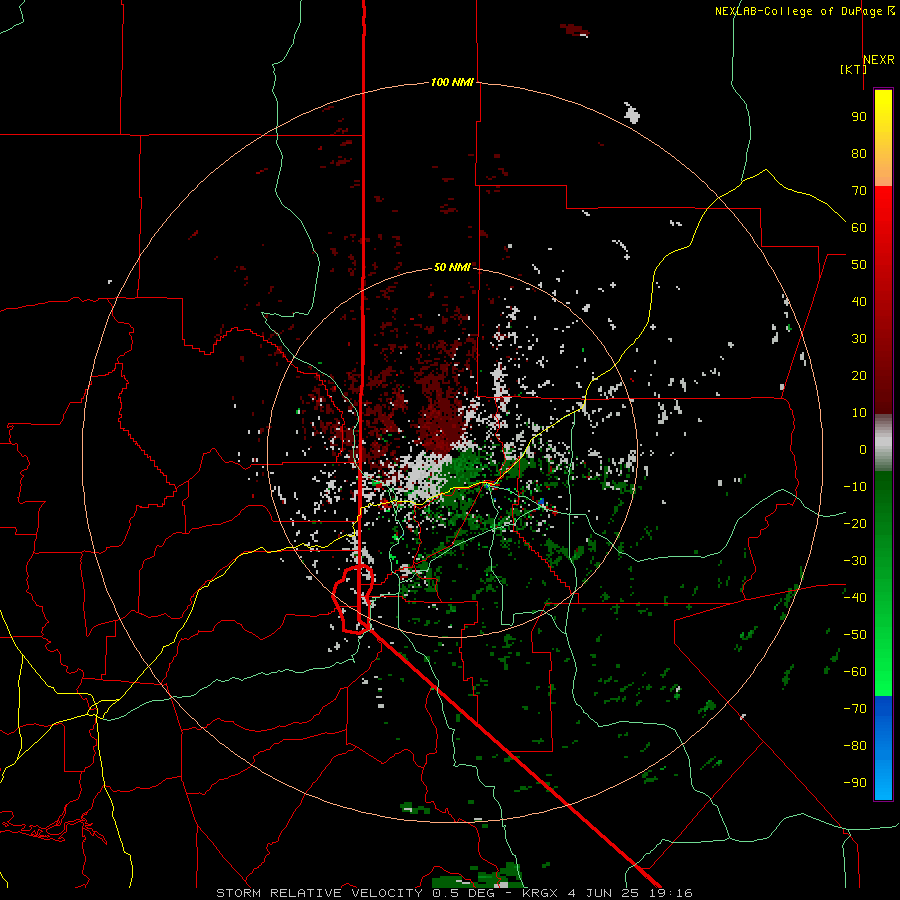The image size is (900, 900).
Task: Click the "-20" value on the velocity scale
Action: click(855, 523)
